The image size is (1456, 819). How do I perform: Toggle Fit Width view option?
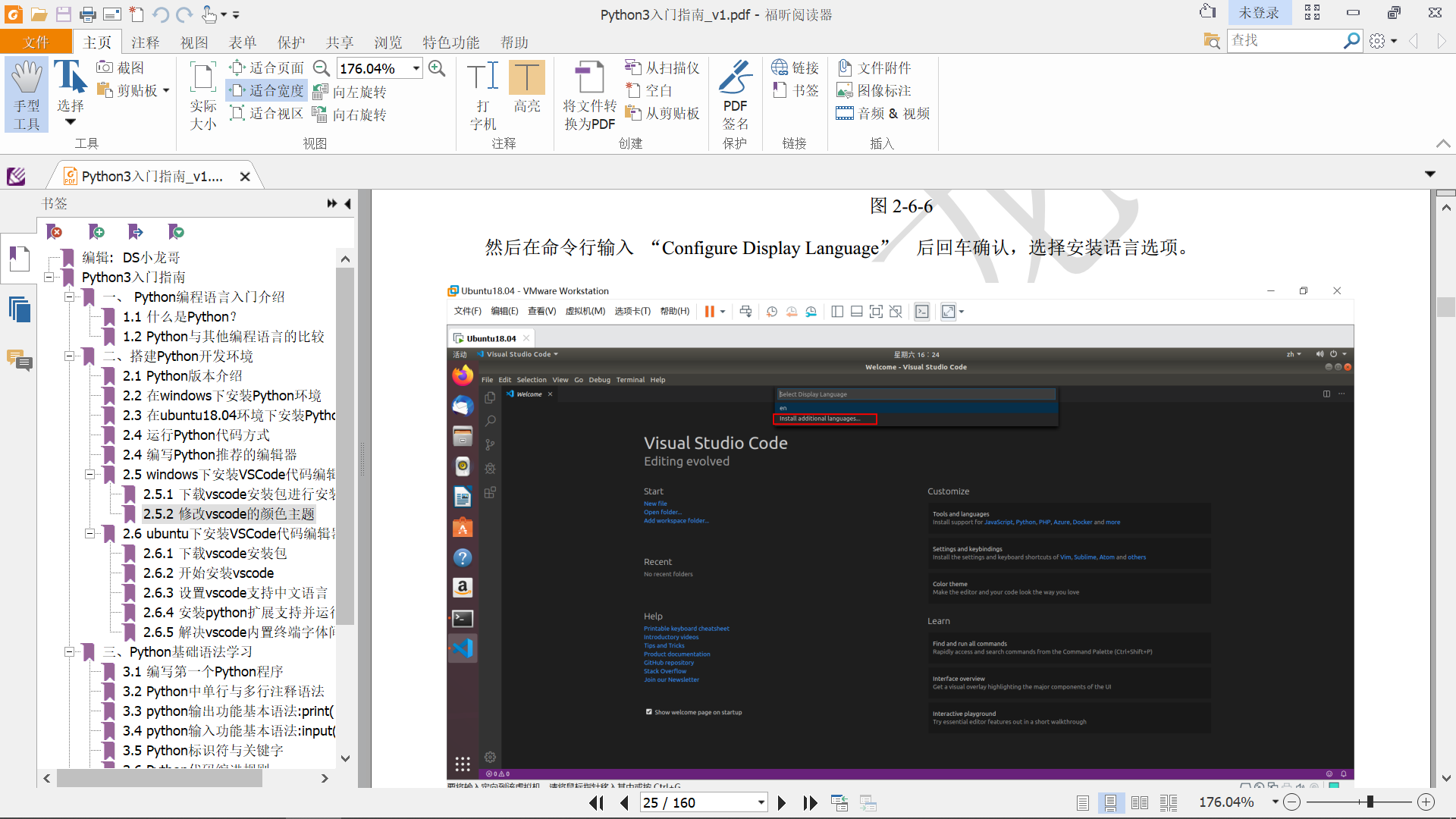[267, 91]
